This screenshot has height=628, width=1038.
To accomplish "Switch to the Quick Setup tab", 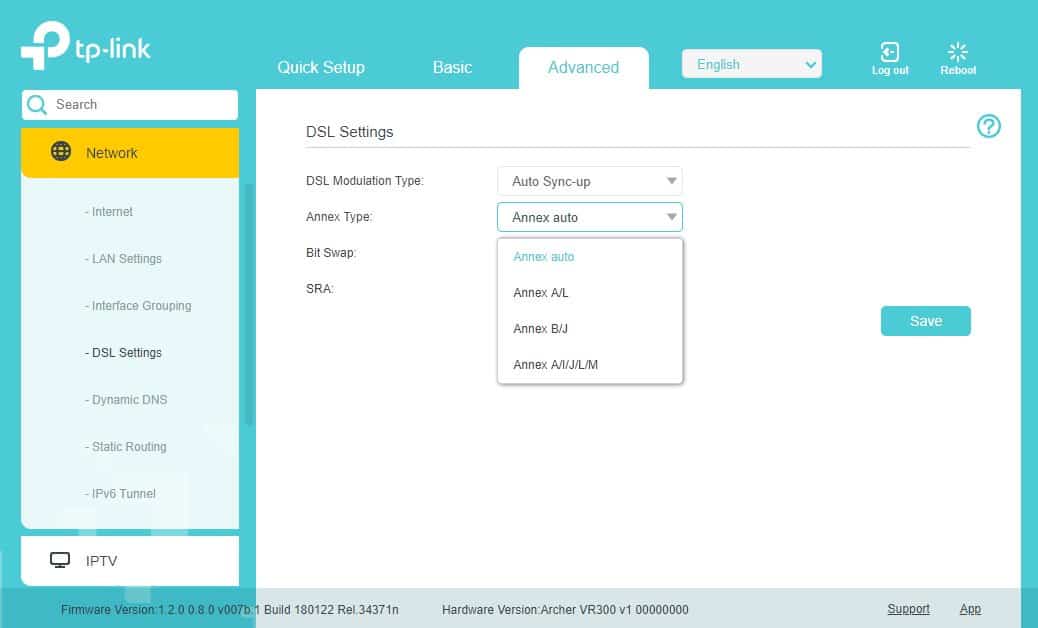I will (321, 67).
